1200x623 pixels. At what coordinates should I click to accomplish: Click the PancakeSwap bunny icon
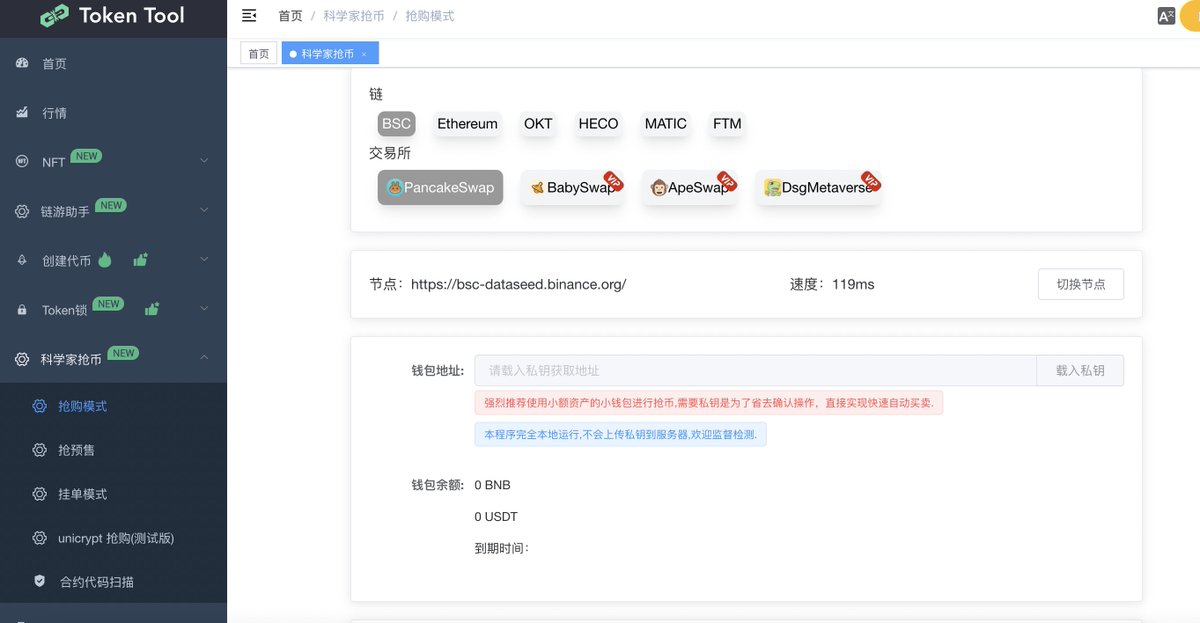point(395,187)
